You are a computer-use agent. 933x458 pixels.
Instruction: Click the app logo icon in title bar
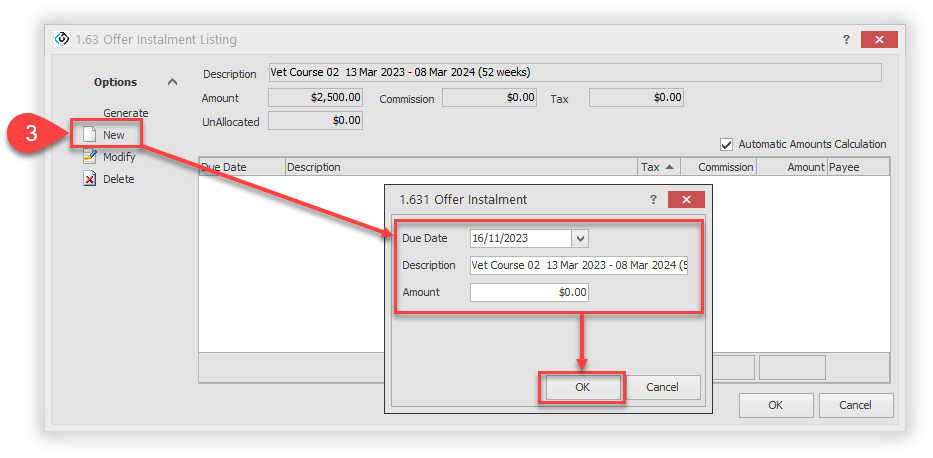tap(62, 39)
